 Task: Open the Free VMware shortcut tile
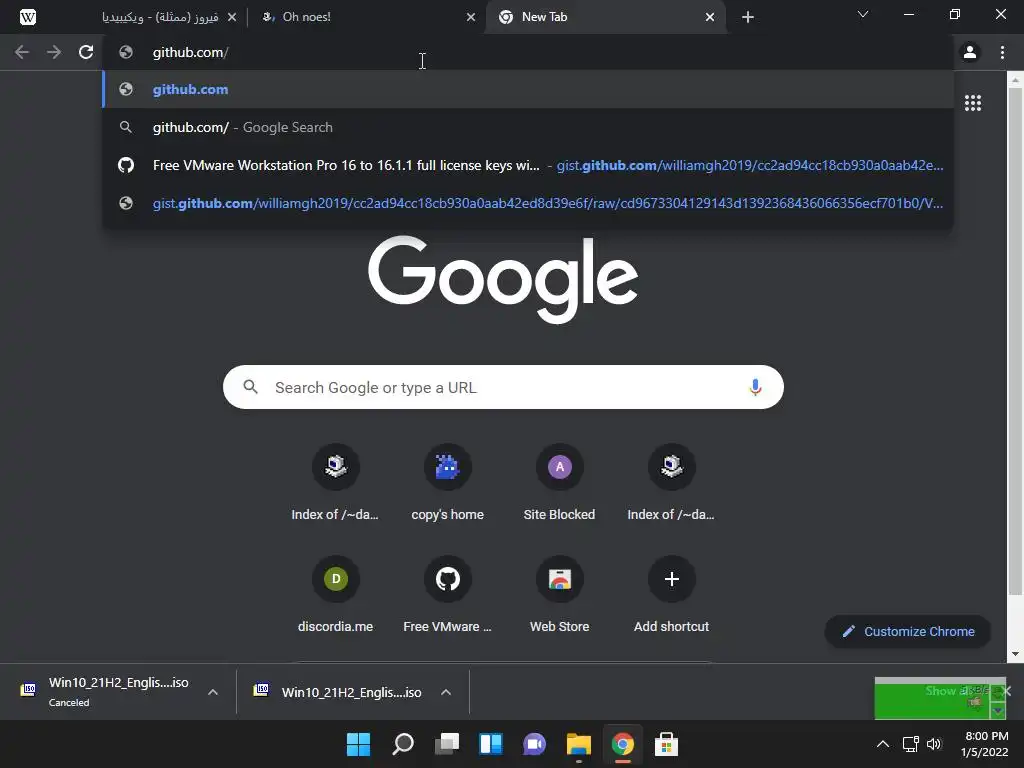[447, 594]
